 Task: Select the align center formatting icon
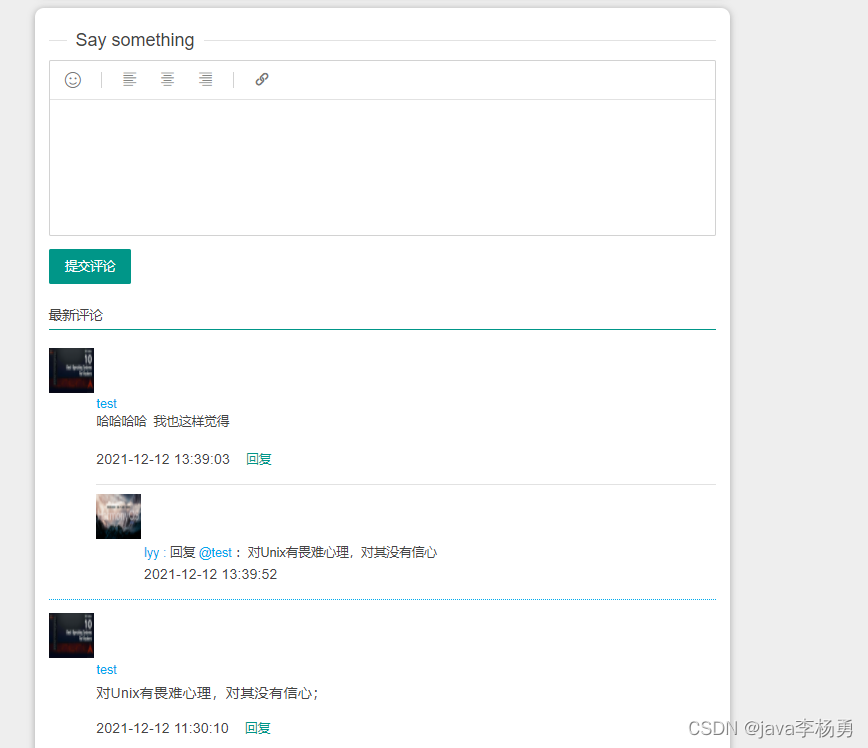pyautogui.click(x=167, y=79)
